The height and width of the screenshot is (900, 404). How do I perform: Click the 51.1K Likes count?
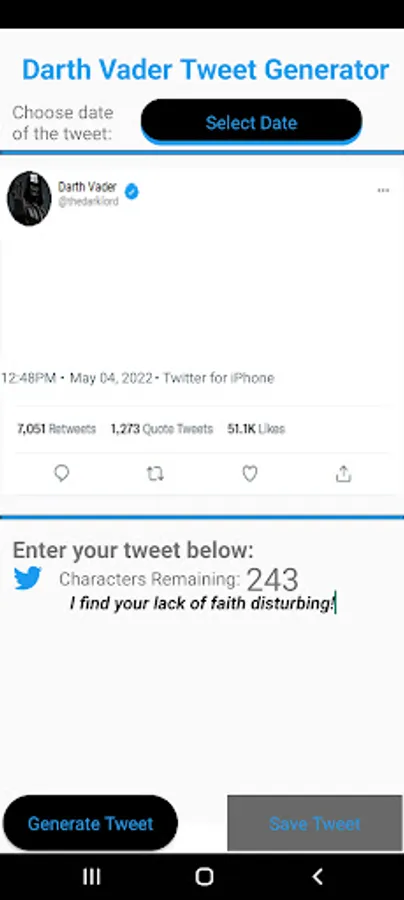255,429
